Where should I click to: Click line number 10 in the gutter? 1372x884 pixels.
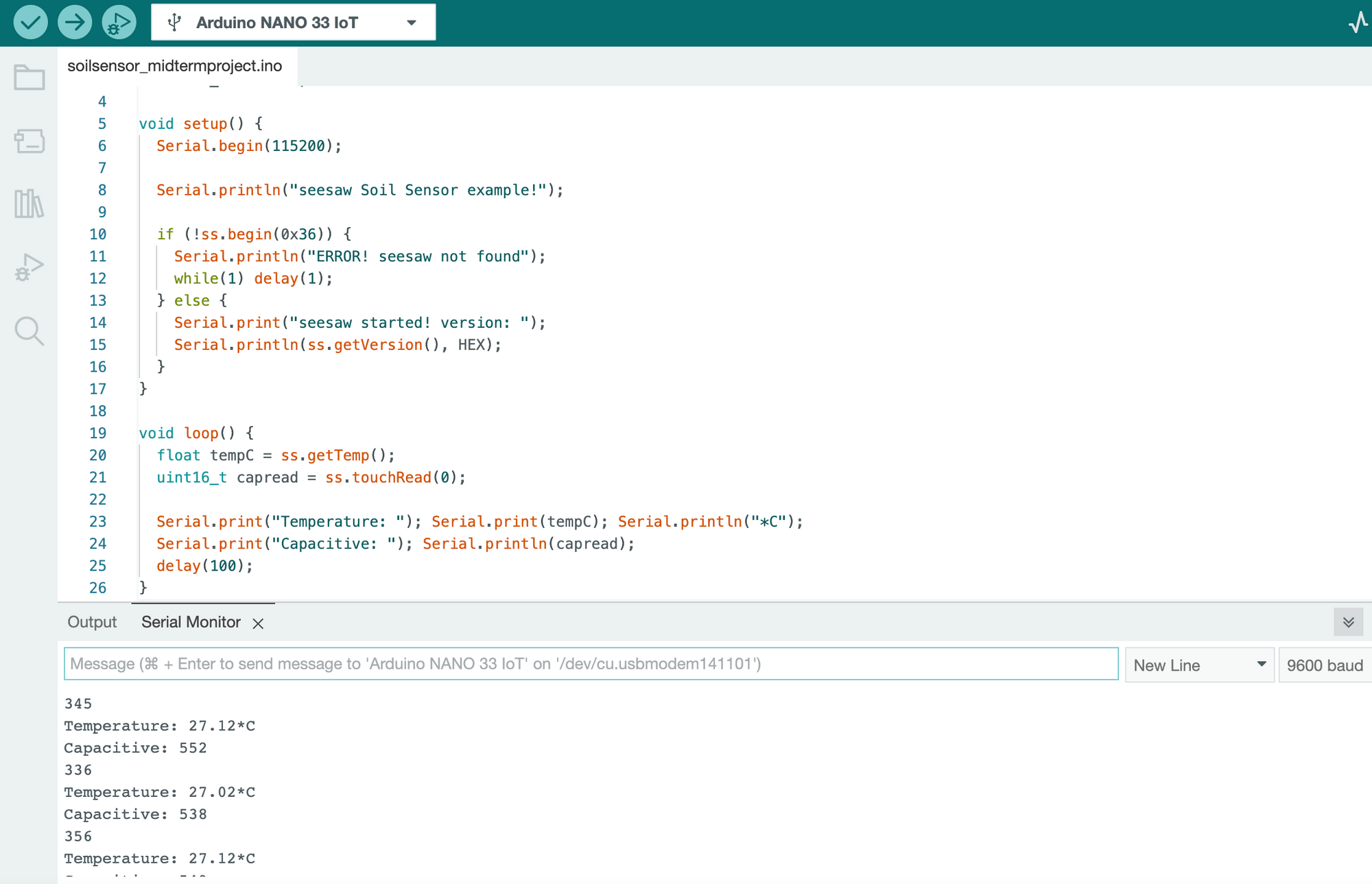point(98,235)
